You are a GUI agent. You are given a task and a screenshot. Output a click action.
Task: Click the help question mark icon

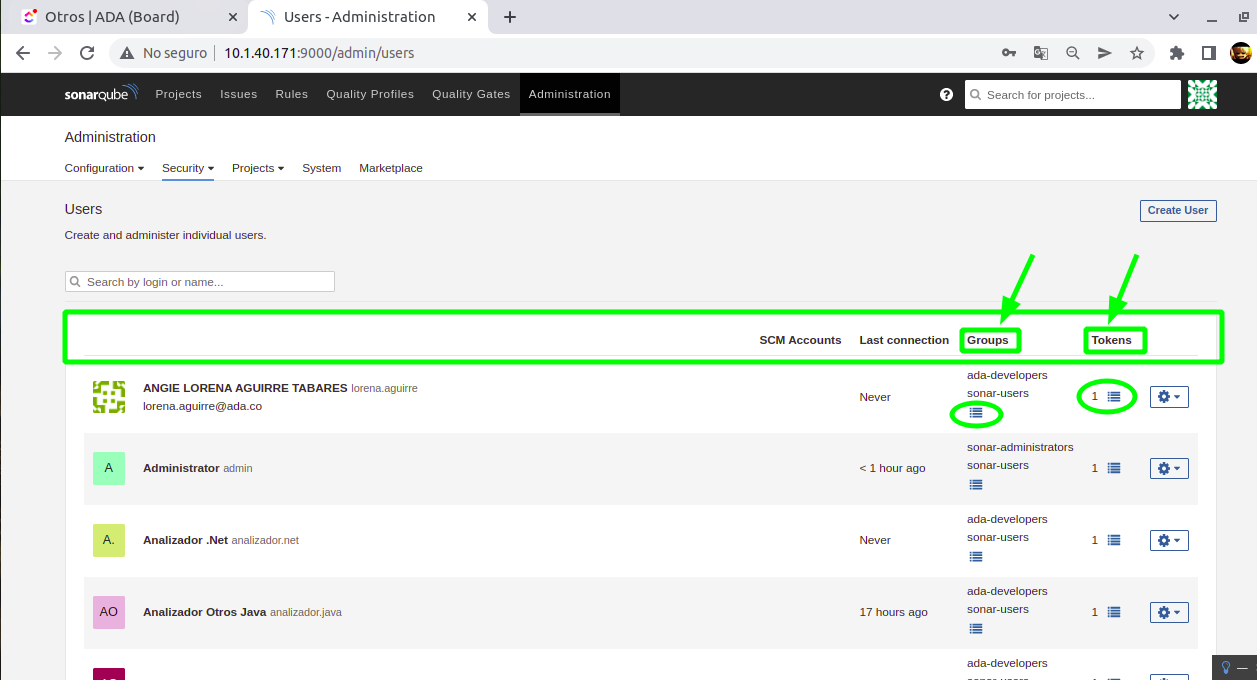click(x=946, y=95)
